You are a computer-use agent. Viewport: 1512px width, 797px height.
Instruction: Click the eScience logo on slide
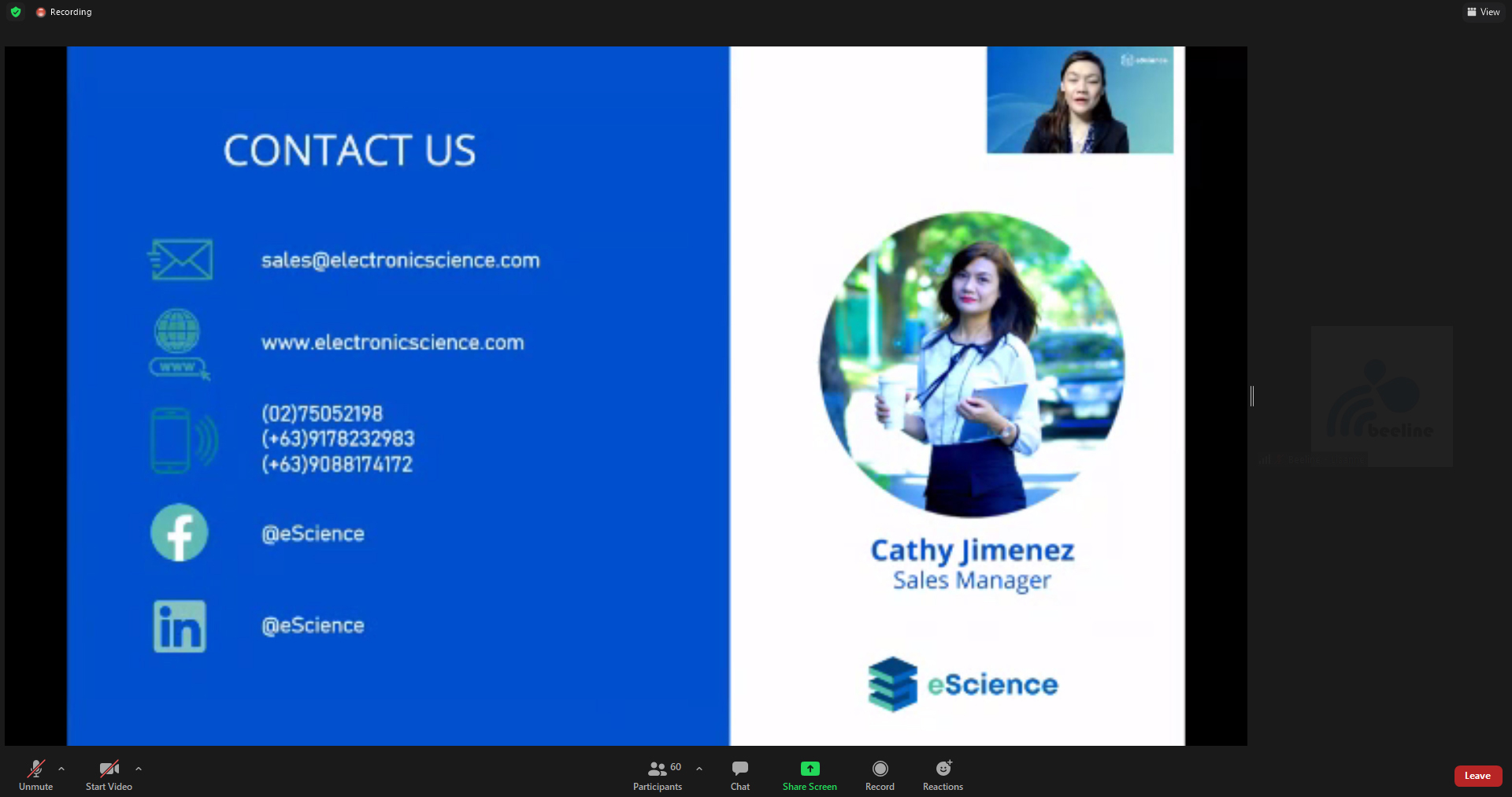click(963, 684)
